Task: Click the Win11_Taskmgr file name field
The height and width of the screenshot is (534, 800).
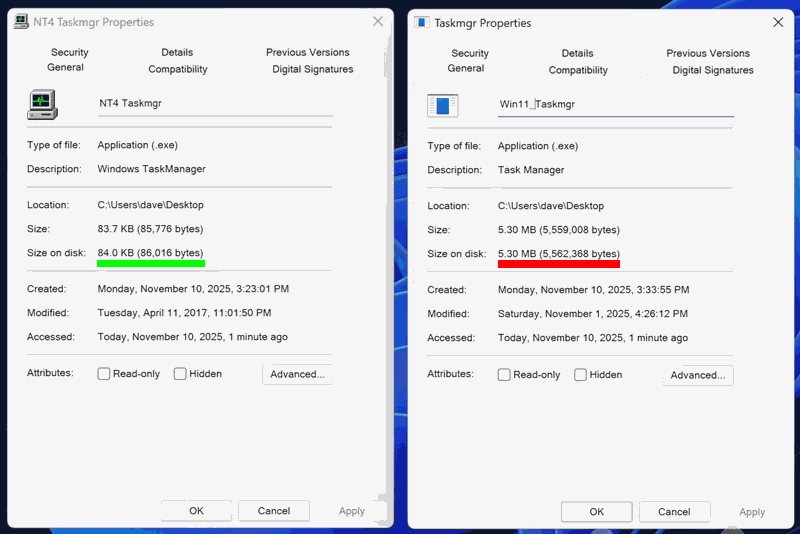Action: pyautogui.click(x=615, y=104)
